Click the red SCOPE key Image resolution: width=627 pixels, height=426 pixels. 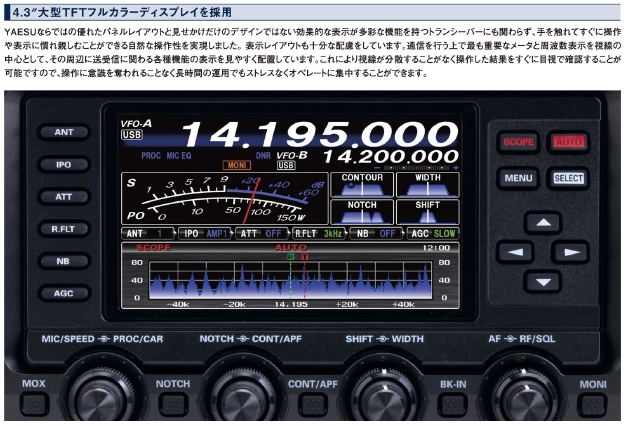518,142
